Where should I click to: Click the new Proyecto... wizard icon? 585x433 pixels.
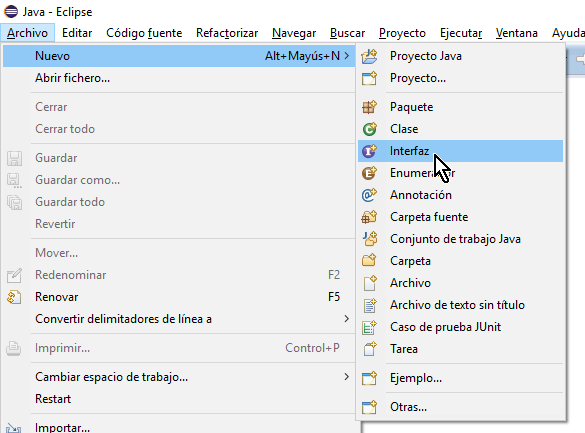click(x=369, y=78)
